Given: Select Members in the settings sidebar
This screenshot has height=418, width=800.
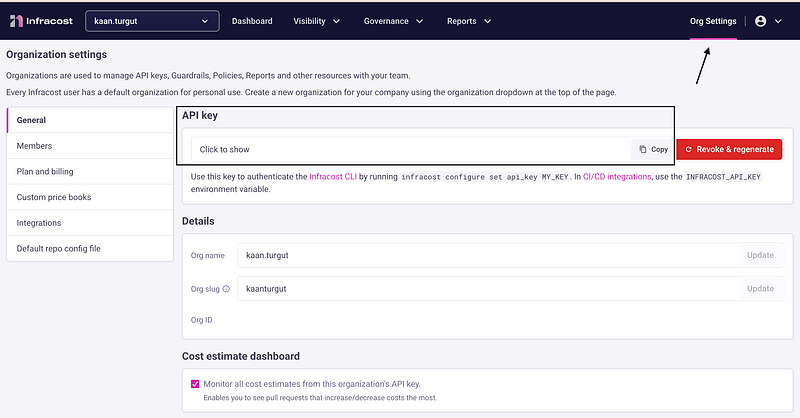Looking at the screenshot, I should point(90,146).
